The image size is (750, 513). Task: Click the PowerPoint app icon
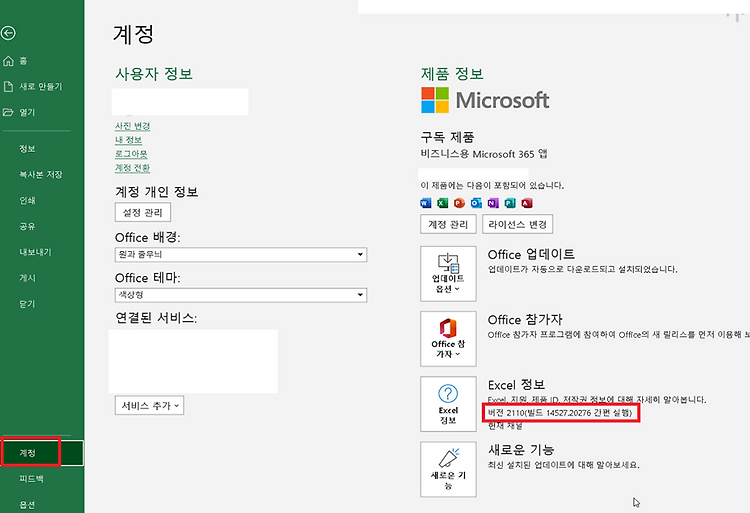(459, 203)
